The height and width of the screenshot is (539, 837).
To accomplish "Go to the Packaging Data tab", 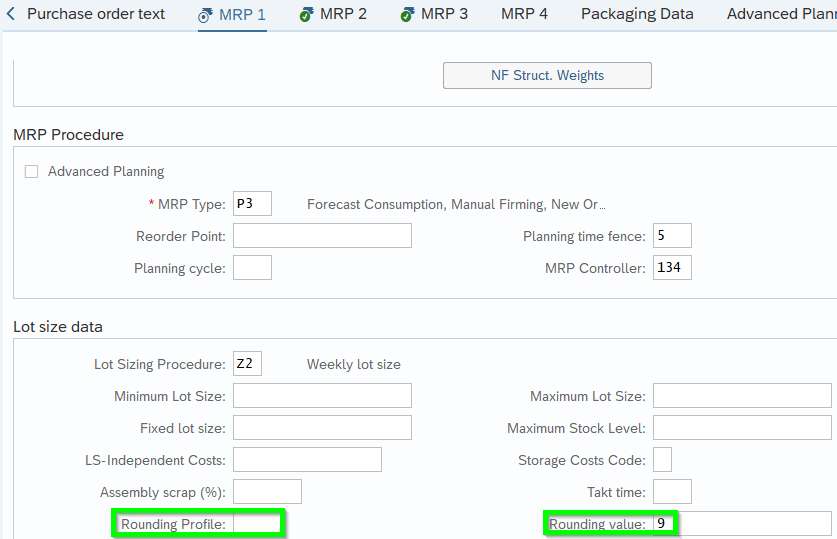I will tap(637, 14).
